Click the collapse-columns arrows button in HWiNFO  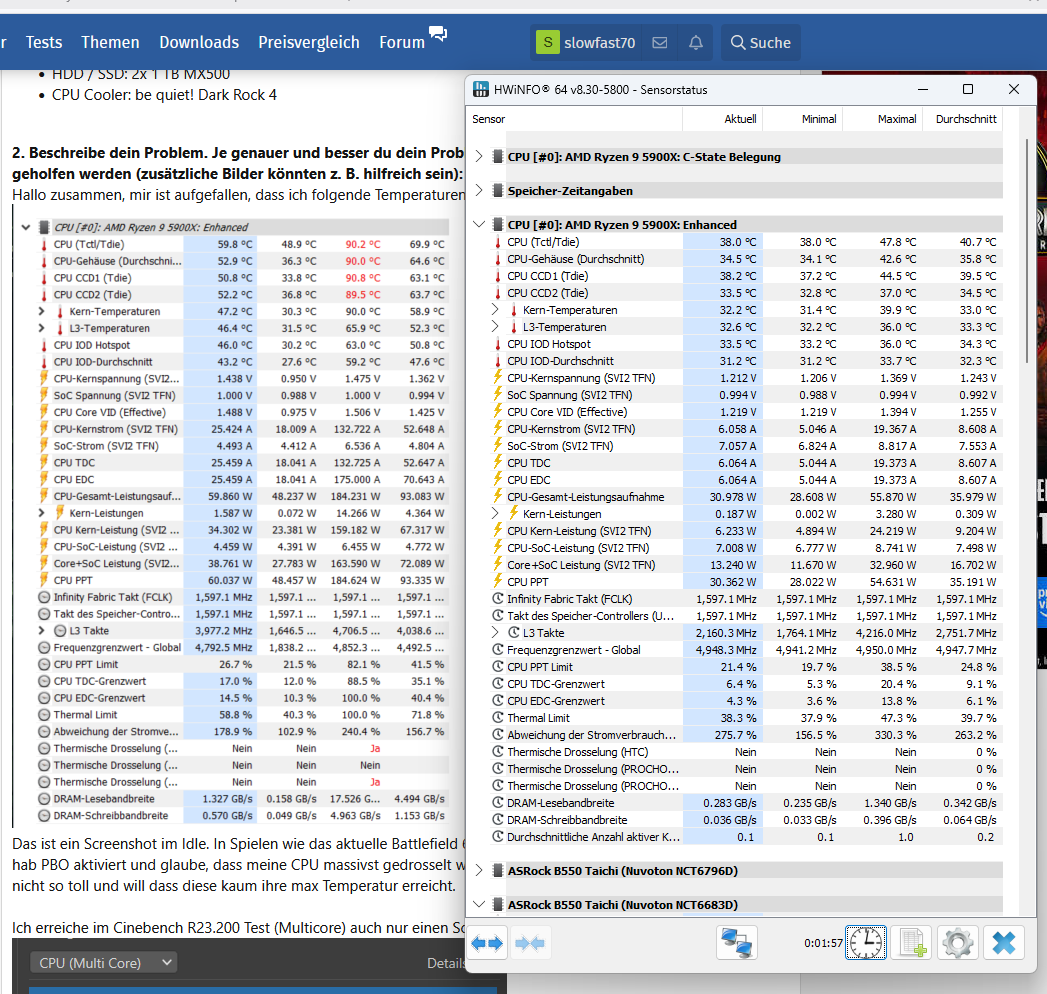pos(530,943)
